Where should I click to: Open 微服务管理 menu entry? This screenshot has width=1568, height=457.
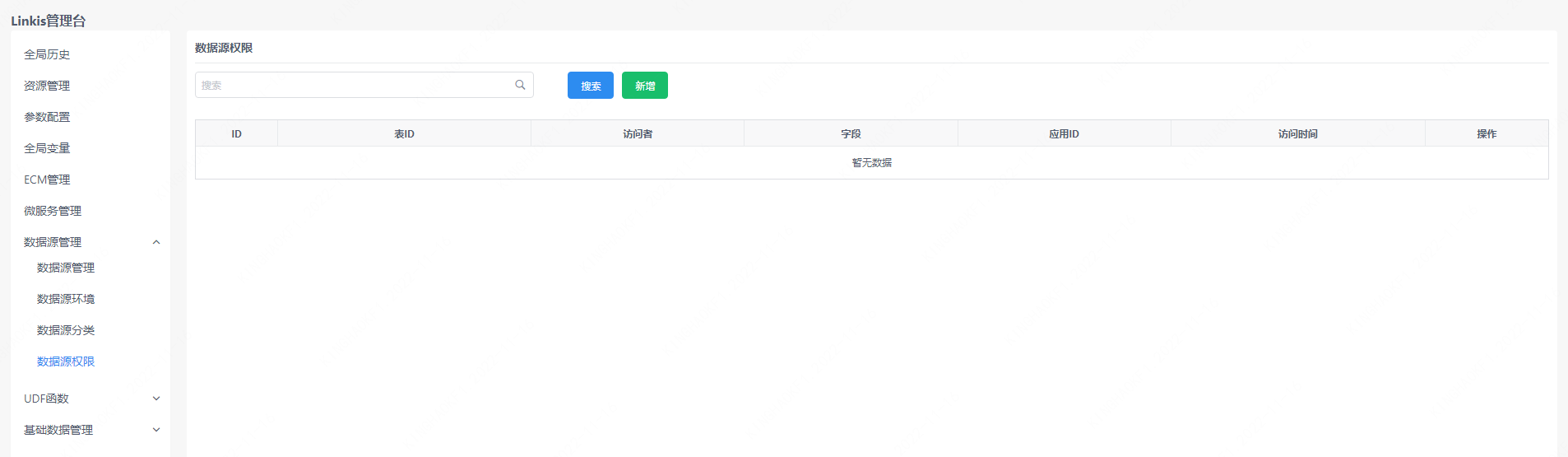[53, 211]
